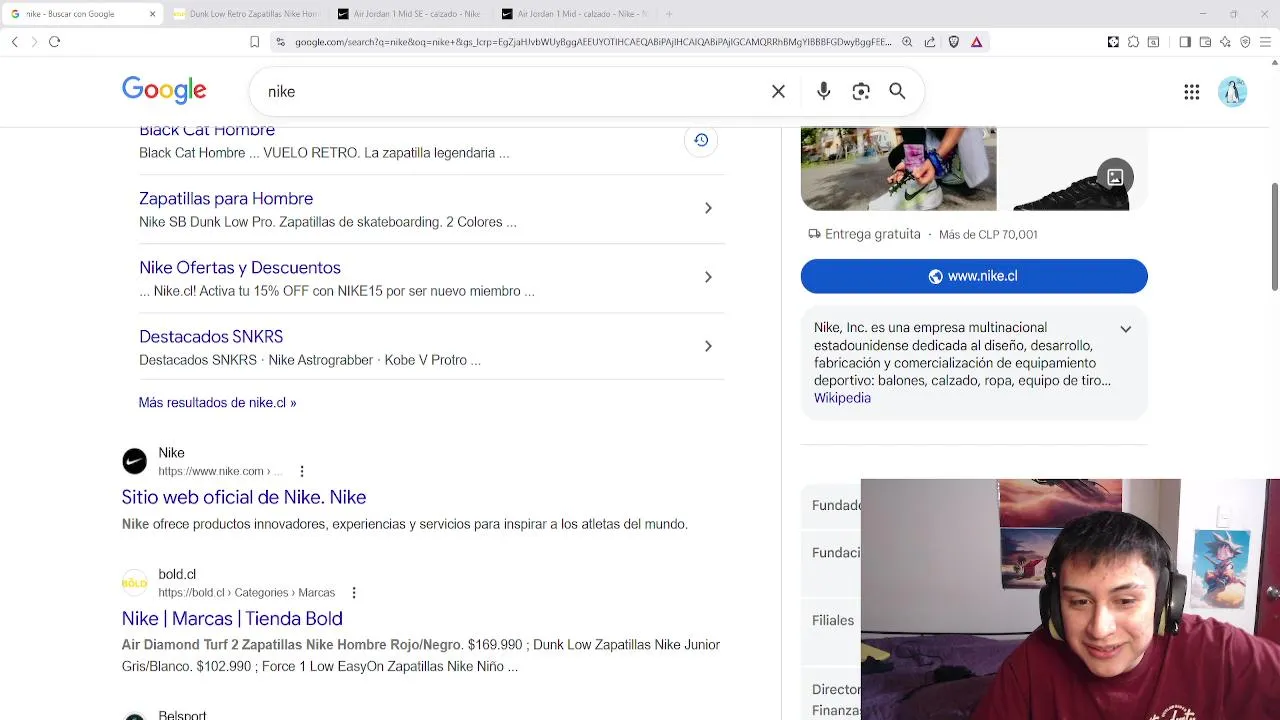Viewport: 1280px width, 720px height.
Task: Click the bold.cl site name
Action: coord(177,574)
